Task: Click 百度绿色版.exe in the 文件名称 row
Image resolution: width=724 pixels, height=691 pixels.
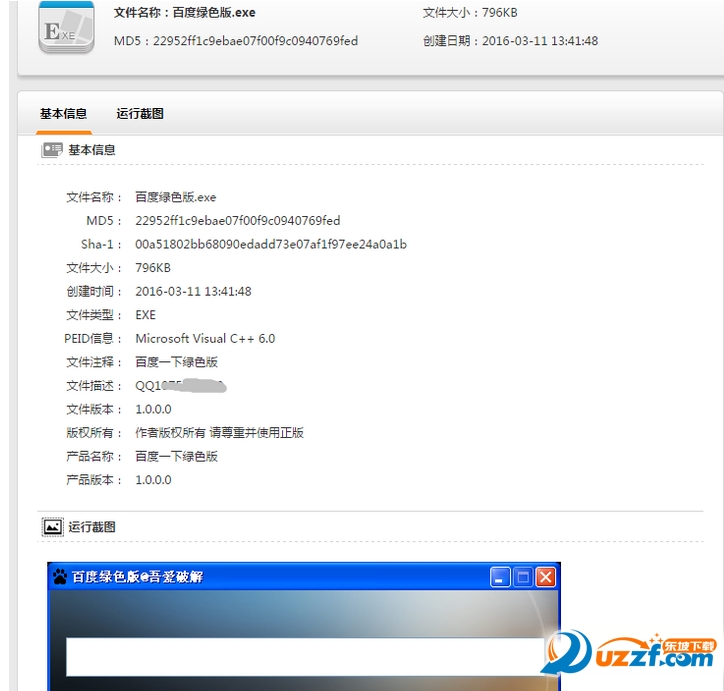Action: click(175, 197)
